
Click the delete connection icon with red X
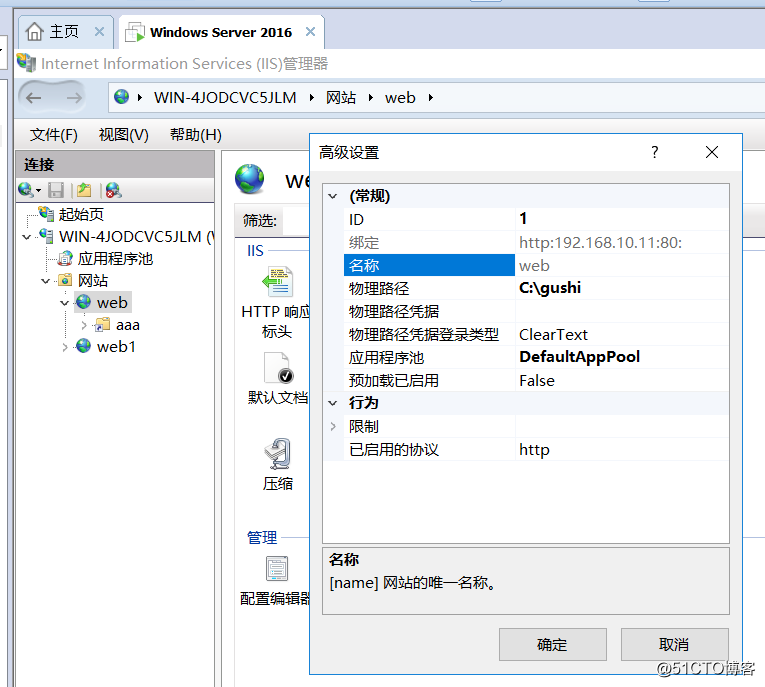[x=113, y=190]
